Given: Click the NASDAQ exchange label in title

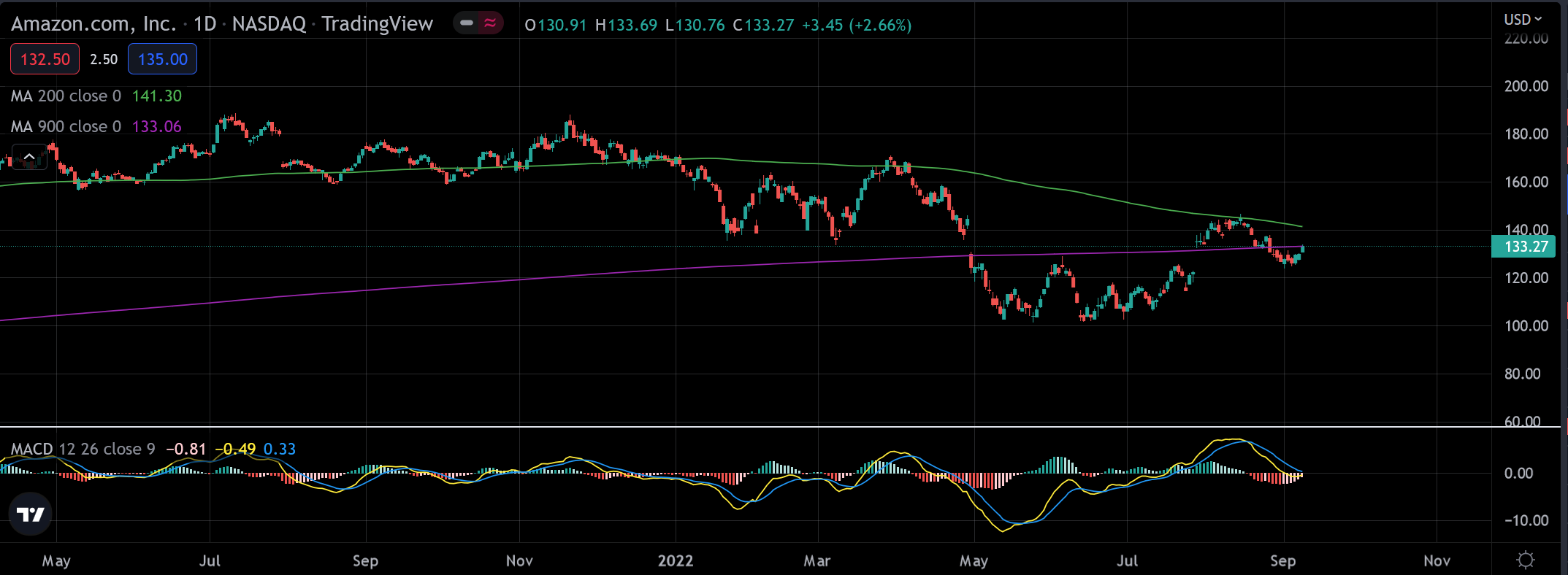Looking at the screenshot, I should pyautogui.click(x=269, y=24).
